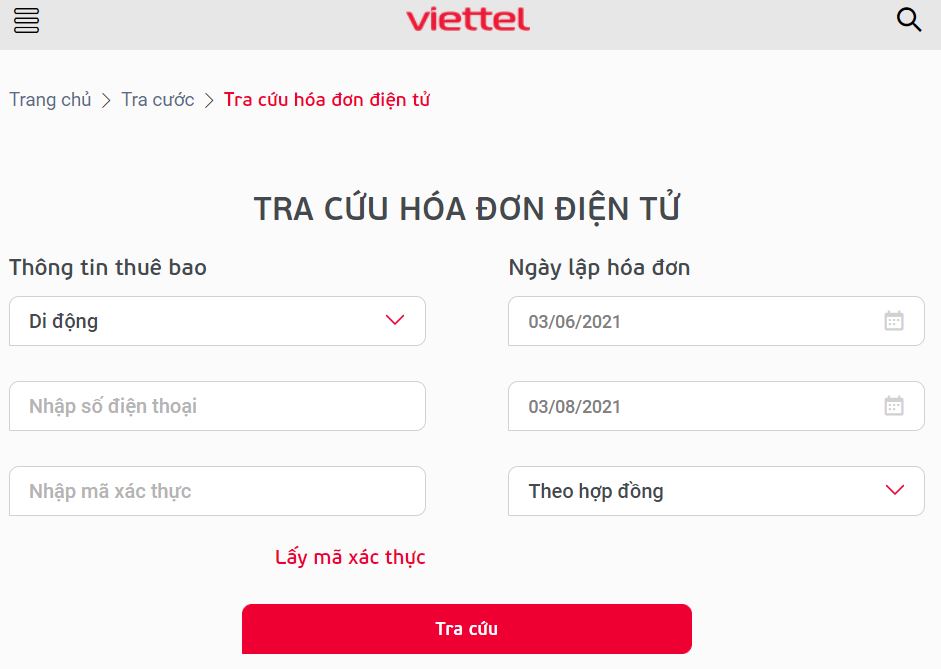The image size is (941, 669).
Task: Click the chevron on Theo hợp đồng selector
Action: tap(894, 491)
